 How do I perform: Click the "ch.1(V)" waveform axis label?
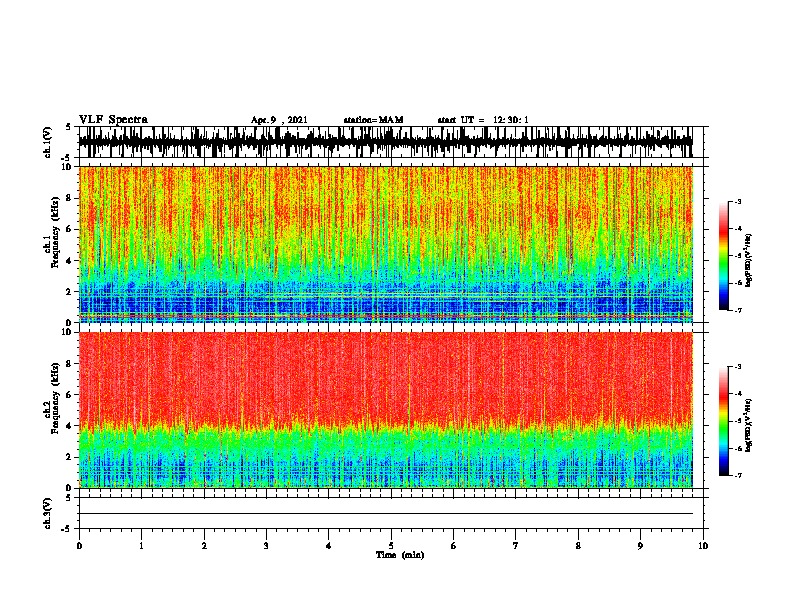click(48, 142)
